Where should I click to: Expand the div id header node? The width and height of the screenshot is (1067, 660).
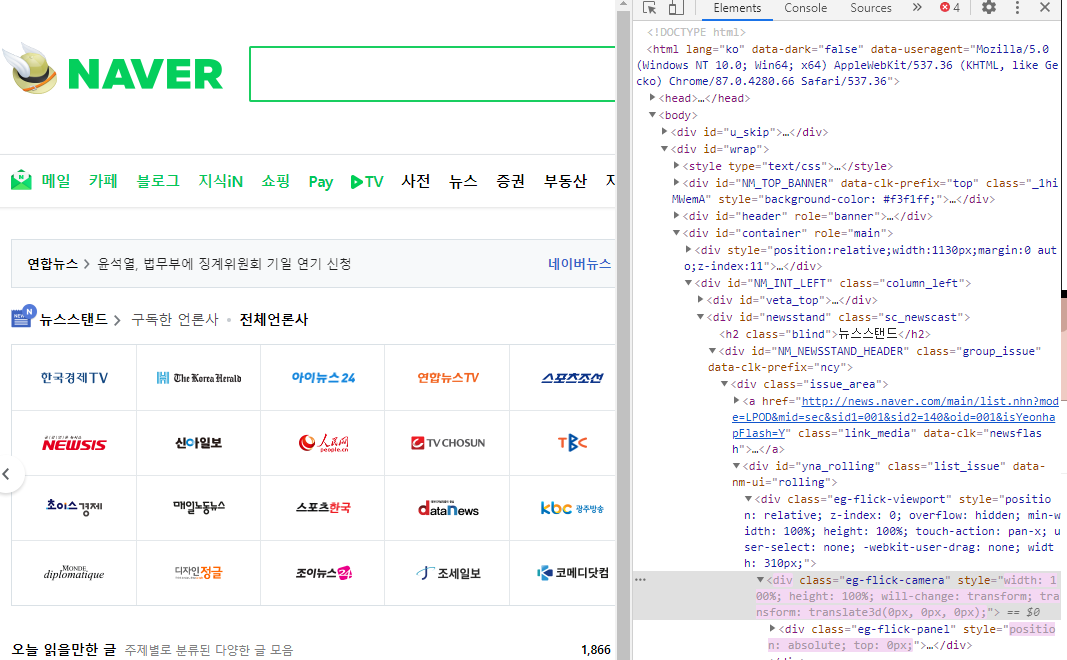click(x=676, y=216)
